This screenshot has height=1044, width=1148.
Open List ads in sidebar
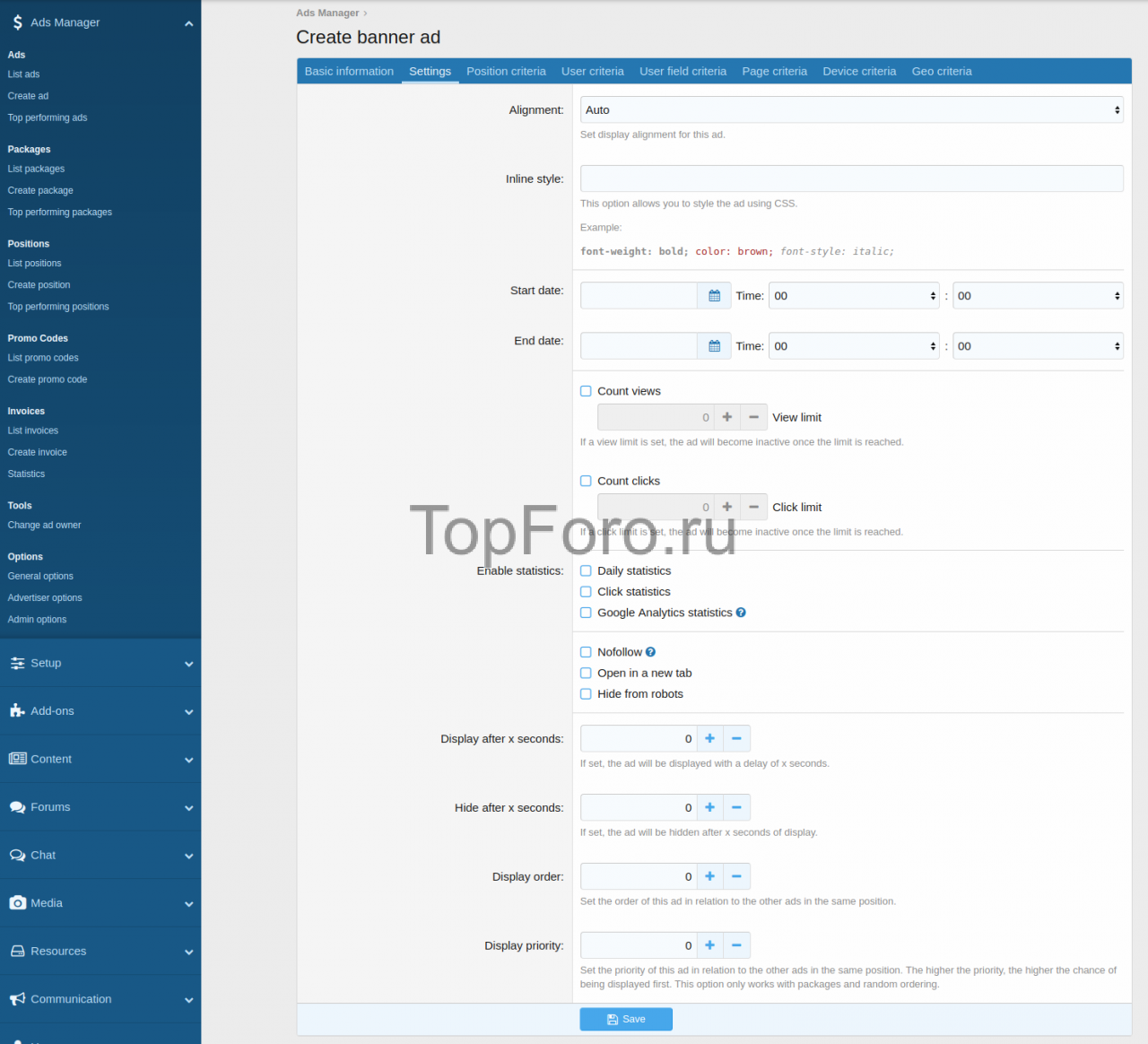point(23,74)
